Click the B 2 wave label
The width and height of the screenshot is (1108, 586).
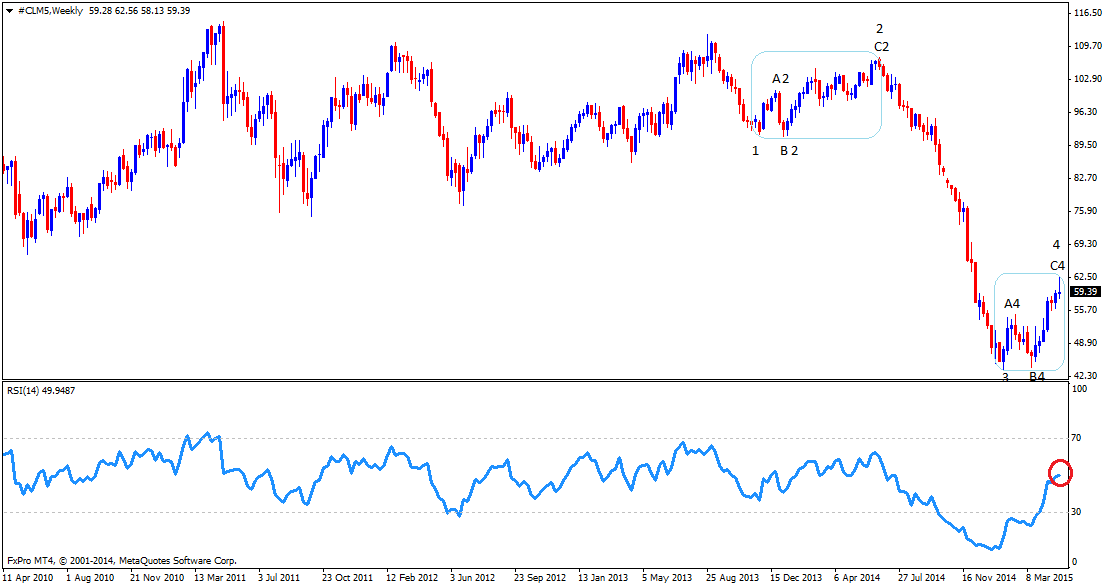789,150
